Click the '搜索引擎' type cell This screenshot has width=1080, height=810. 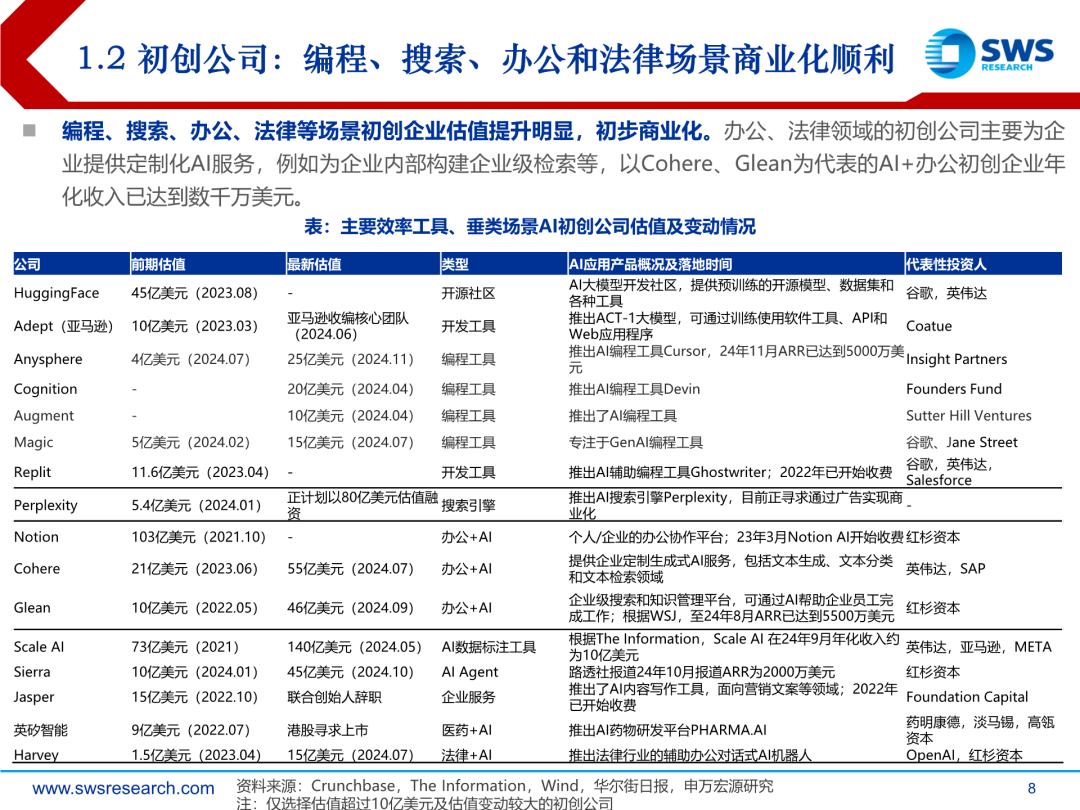pyautogui.click(x=468, y=506)
